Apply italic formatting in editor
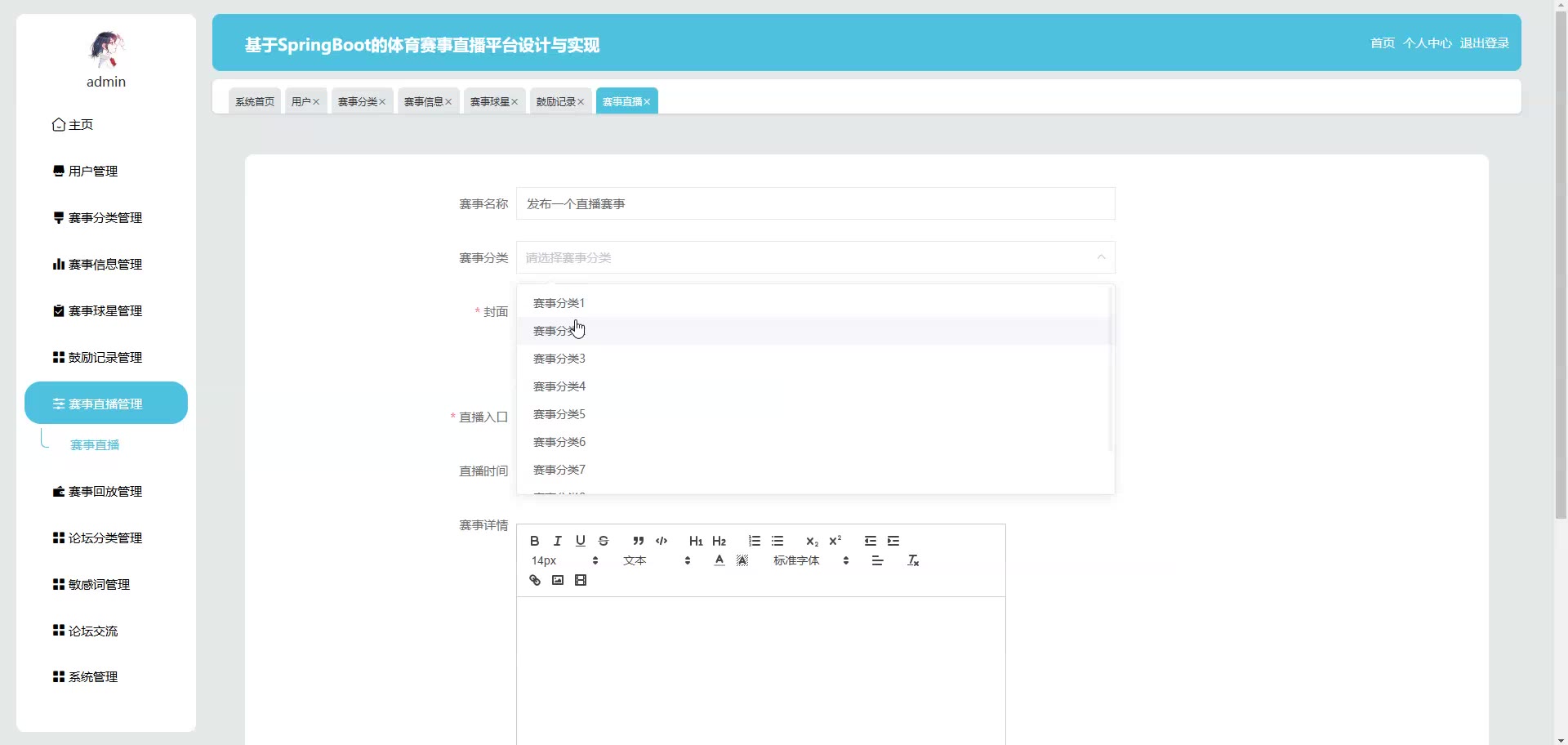Image resolution: width=1568 pixels, height=745 pixels. pos(558,541)
